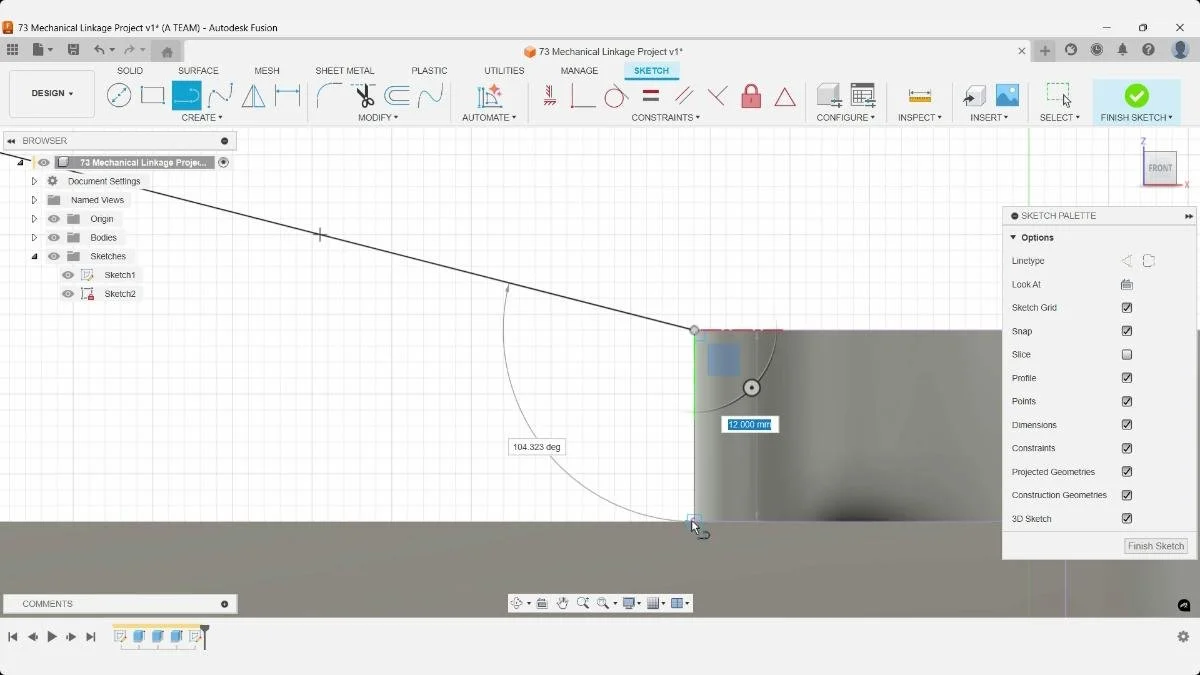Toggle the Points checkbox
This screenshot has height=675, width=1200.
tap(1127, 401)
